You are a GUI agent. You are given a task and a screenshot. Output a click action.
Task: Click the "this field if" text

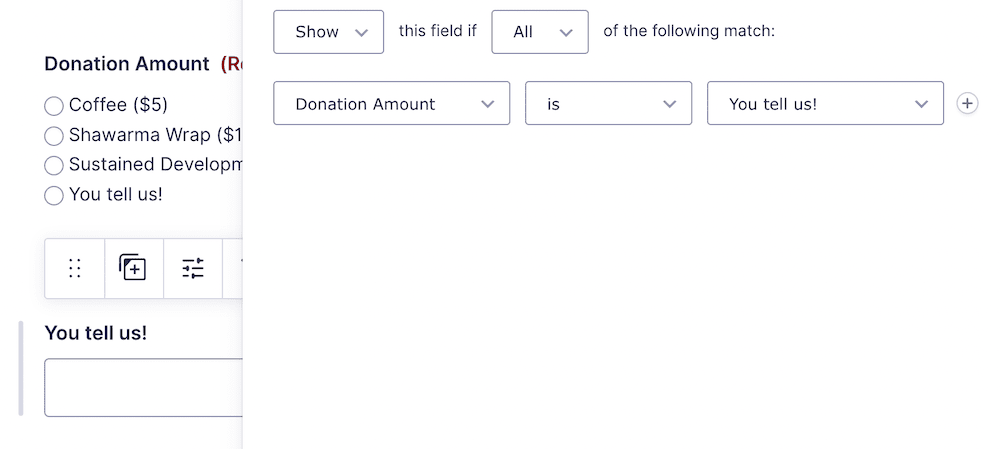click(438, 31)
